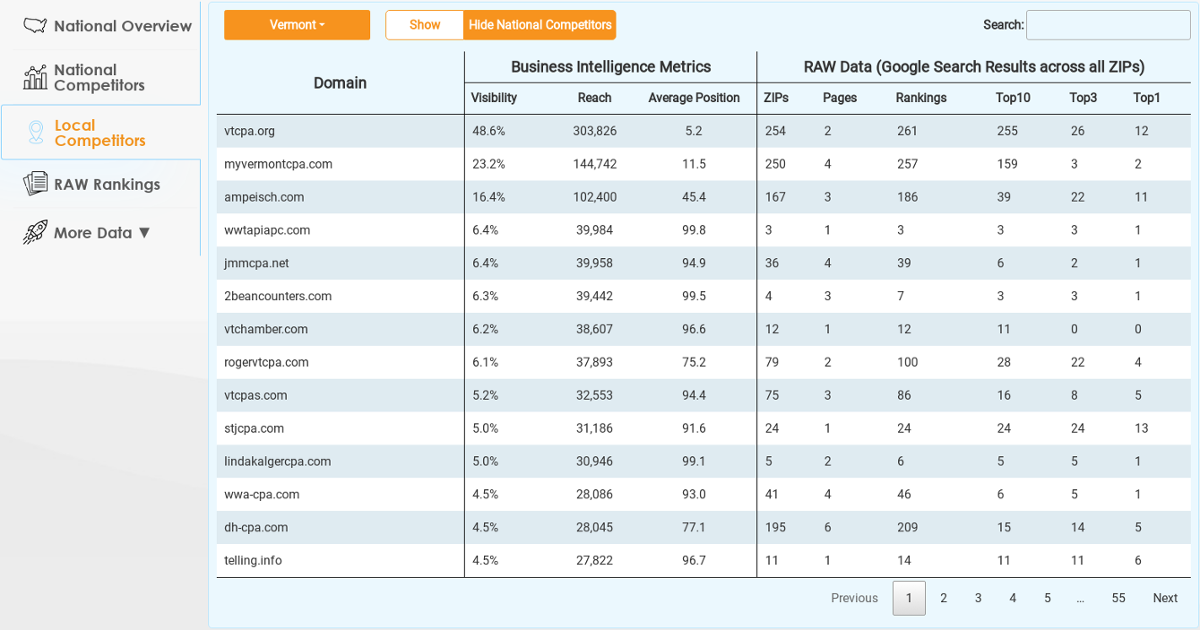Sort table by Pages column
Screen dimensions: 1200x630
(x=840, y=98)
